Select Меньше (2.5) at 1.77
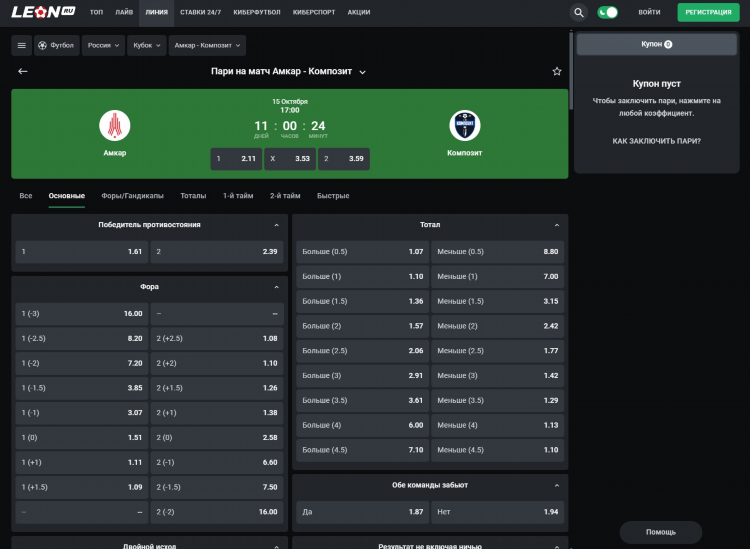Image resolution: width=750 pixels, height=549 pixels. coord(497,351)
